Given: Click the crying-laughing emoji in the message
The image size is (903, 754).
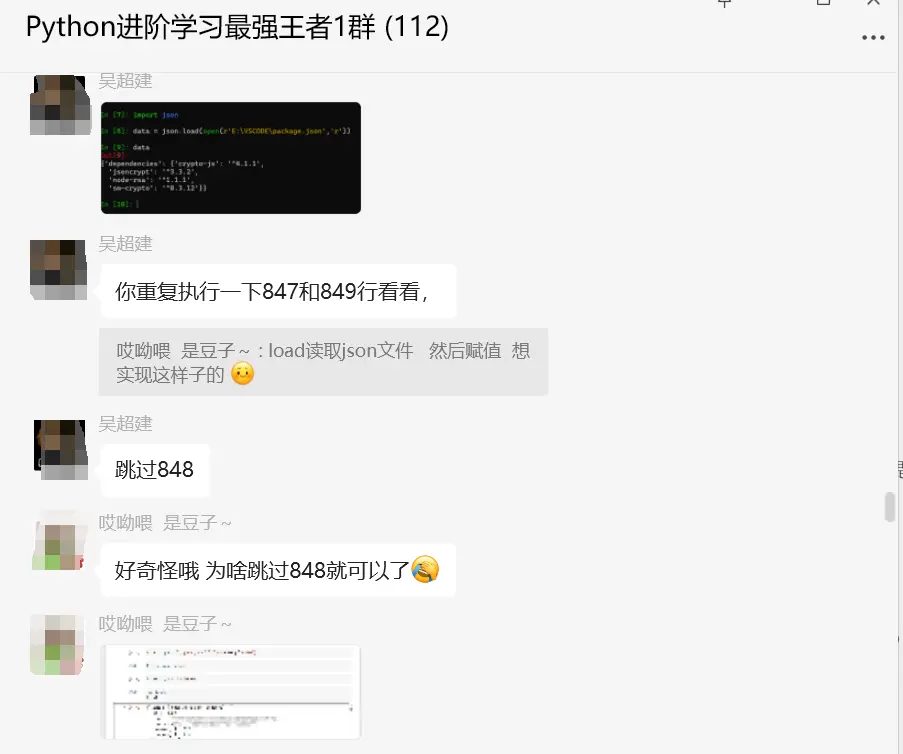Looking at the screenshot, I should pos(425,570).
